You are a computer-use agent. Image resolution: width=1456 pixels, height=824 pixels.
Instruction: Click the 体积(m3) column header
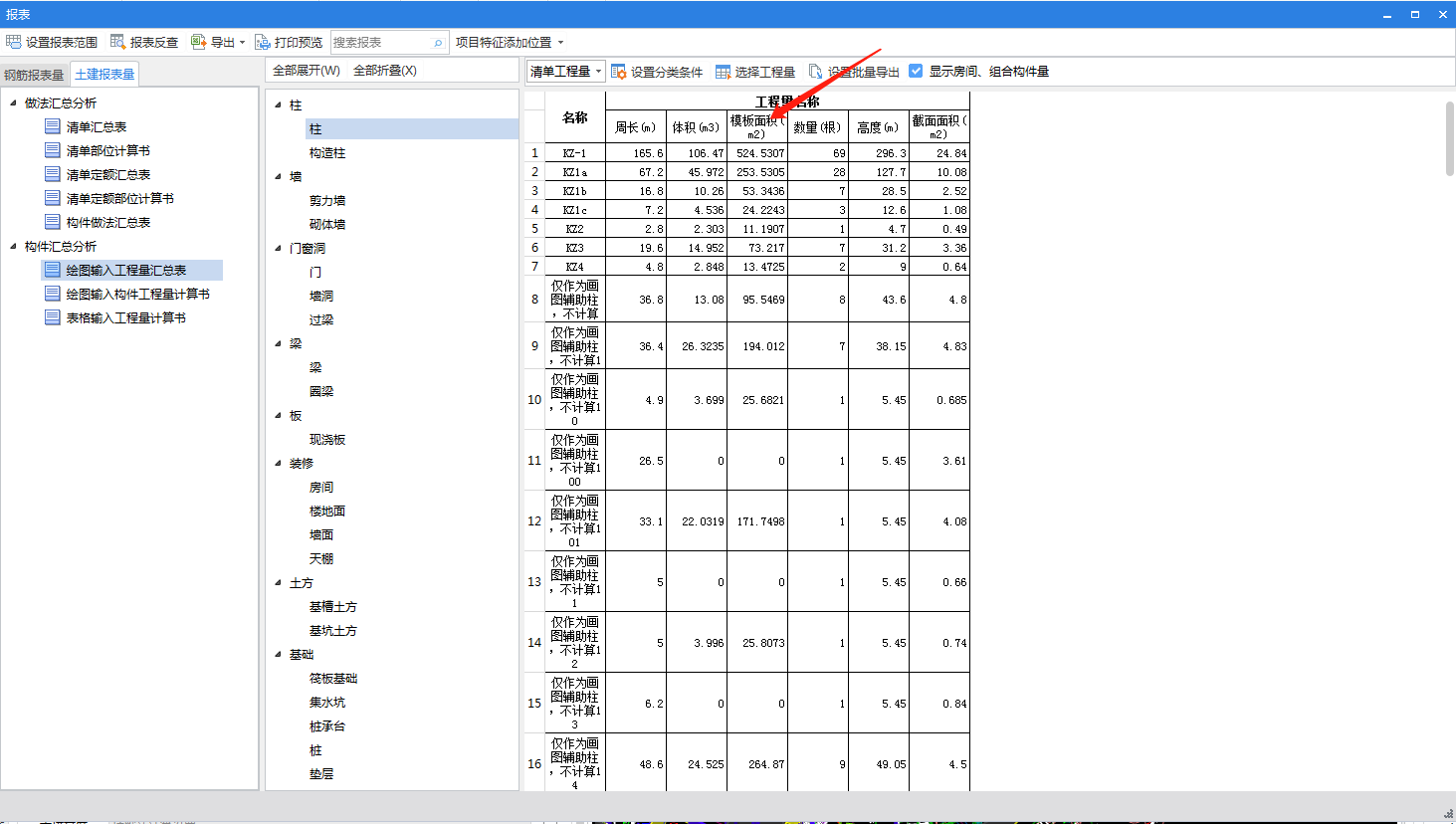(x=697, y=127)
